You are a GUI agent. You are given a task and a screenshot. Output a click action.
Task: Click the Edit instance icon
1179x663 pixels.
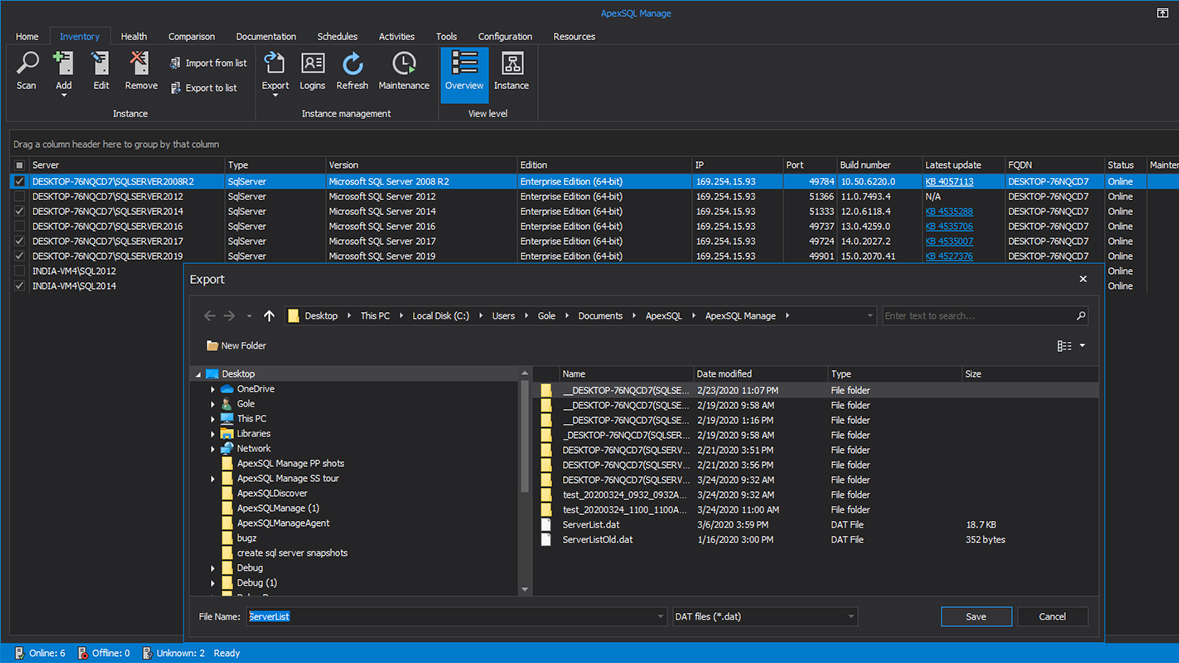(101, 63)
